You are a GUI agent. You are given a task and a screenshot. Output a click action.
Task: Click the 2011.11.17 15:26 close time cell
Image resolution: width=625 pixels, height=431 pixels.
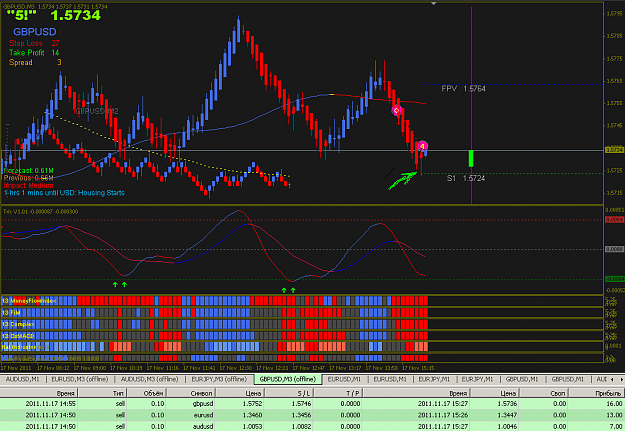point(443,415)
